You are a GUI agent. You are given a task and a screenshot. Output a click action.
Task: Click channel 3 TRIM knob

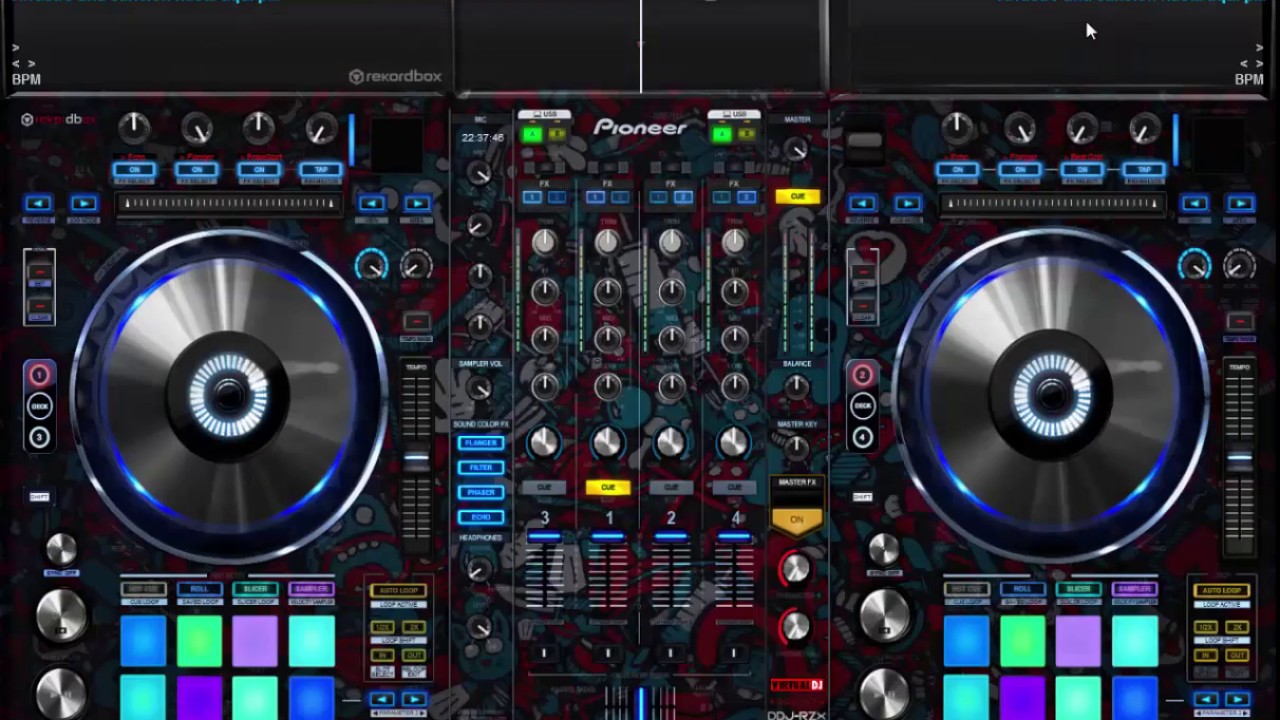pos(544,242)
